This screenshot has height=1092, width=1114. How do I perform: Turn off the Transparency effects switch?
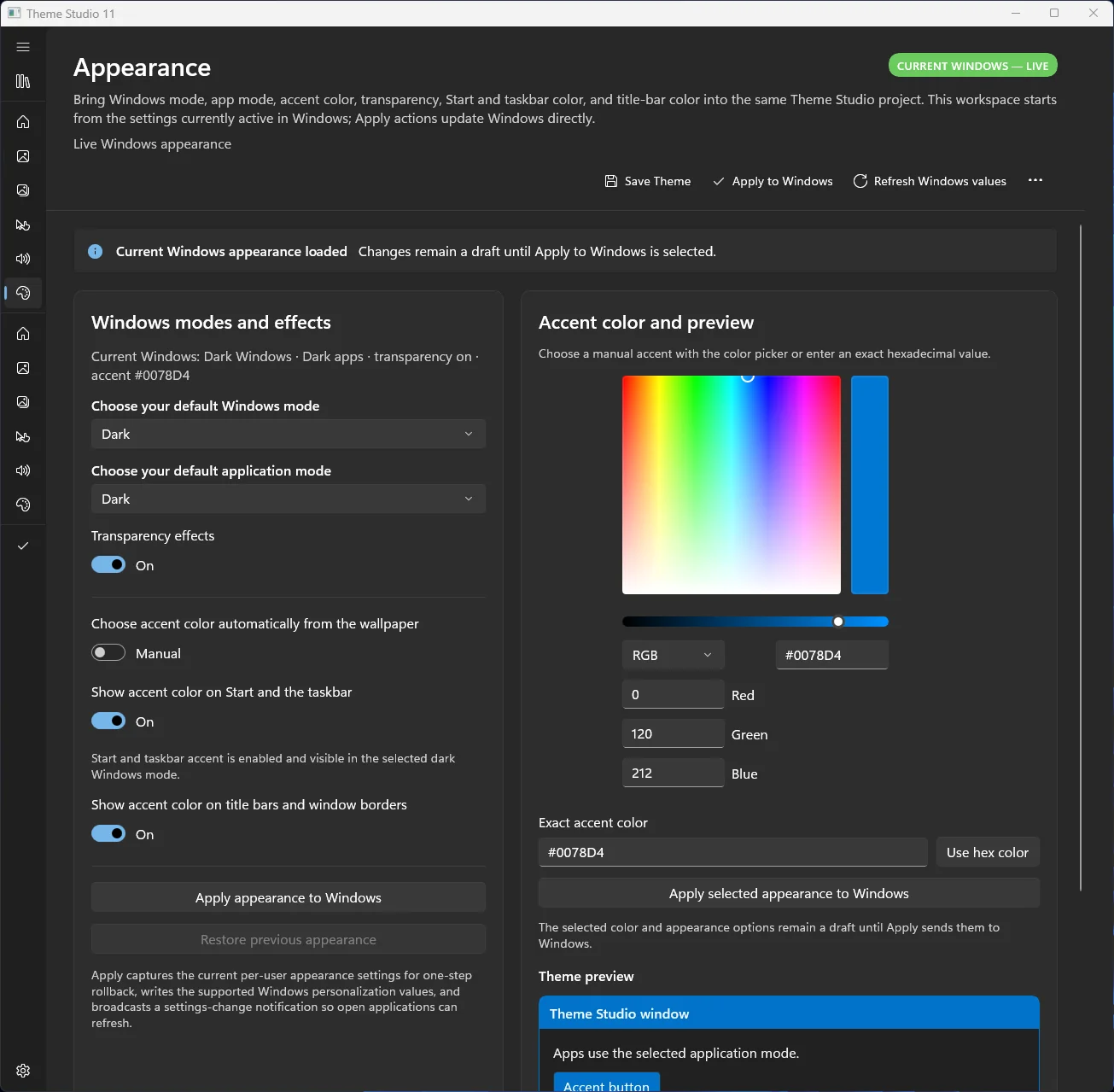click(x=108, y=564)
